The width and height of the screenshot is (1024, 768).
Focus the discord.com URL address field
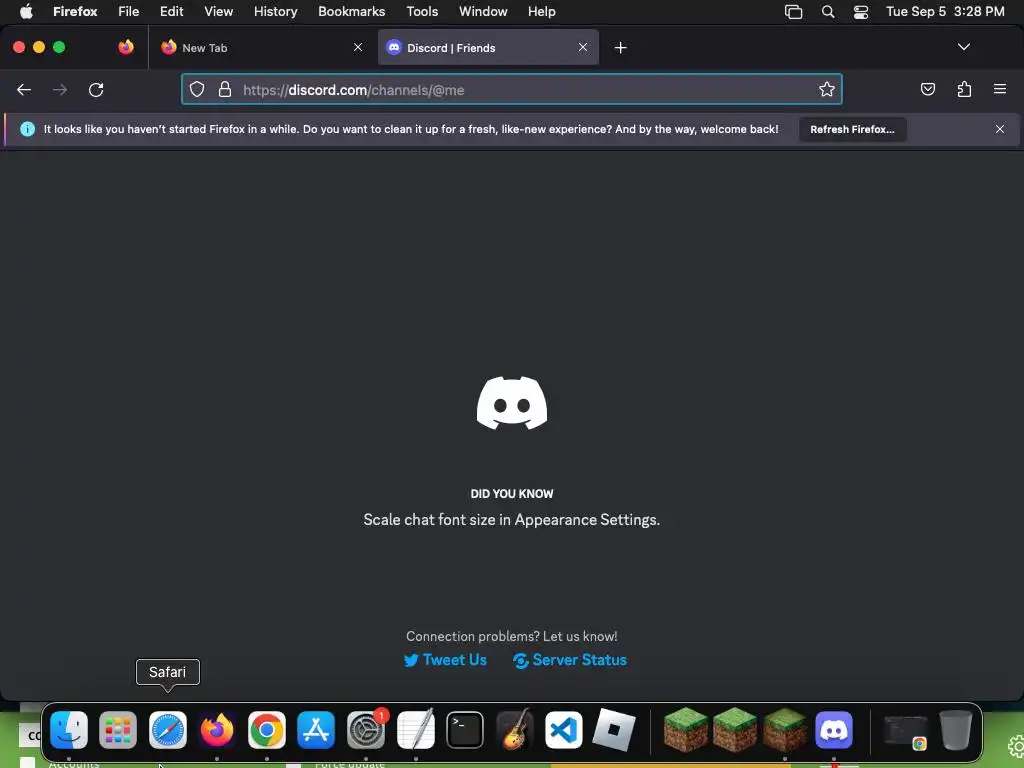[x=511, y=89]
